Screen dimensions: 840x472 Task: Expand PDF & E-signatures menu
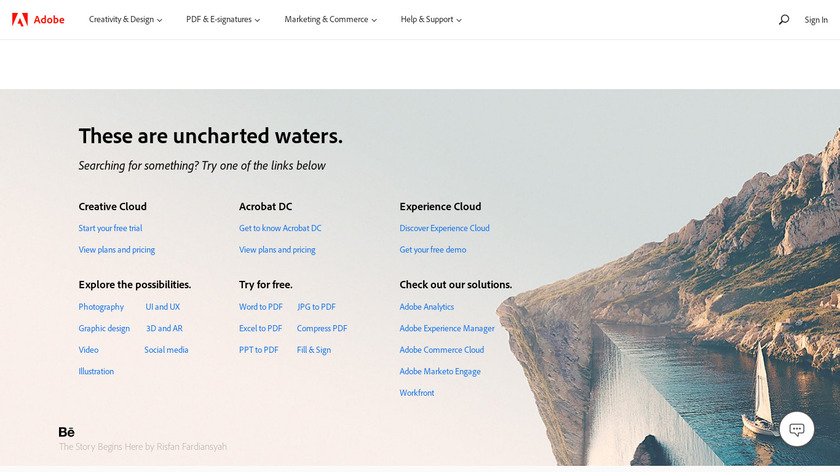tap(223, 19)
